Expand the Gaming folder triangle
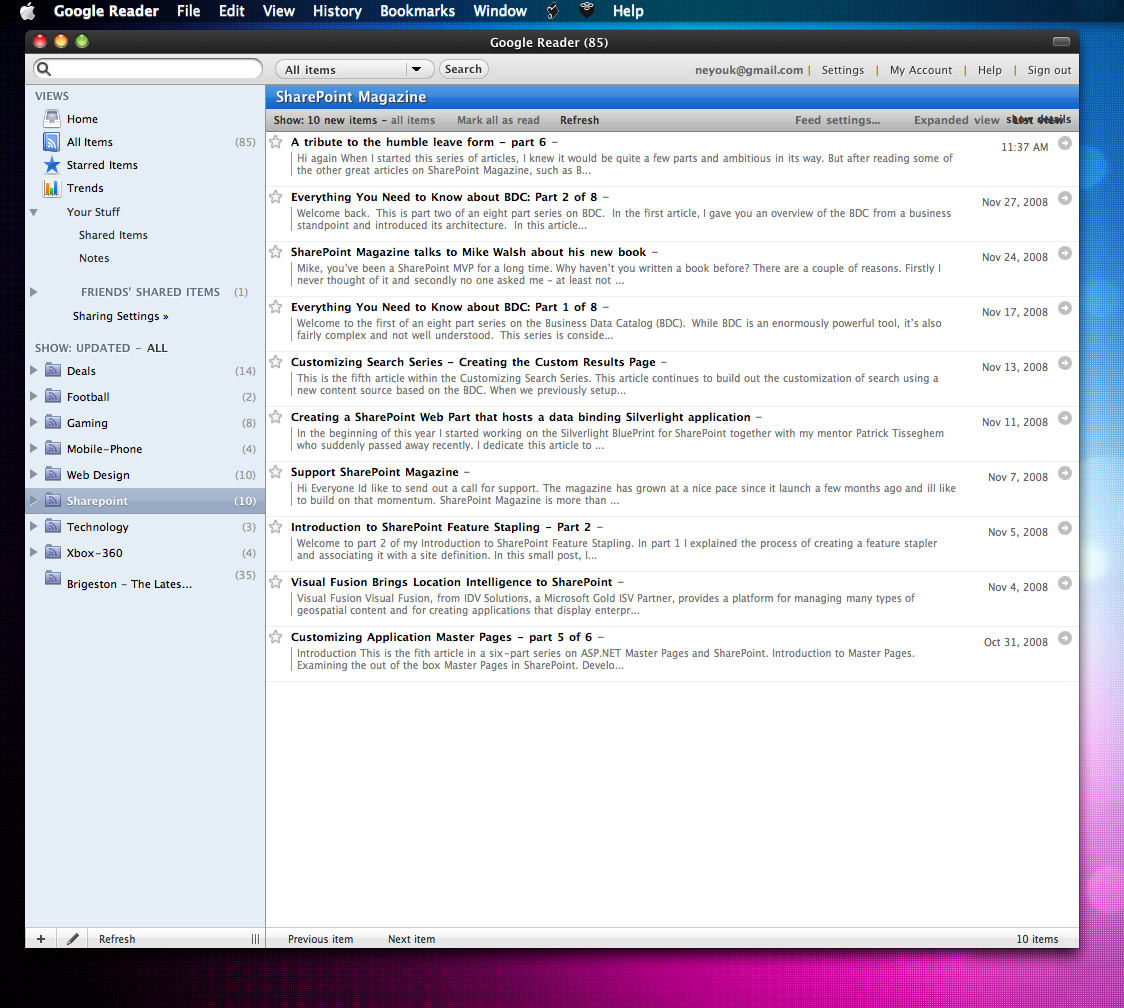 pos(33,422)
